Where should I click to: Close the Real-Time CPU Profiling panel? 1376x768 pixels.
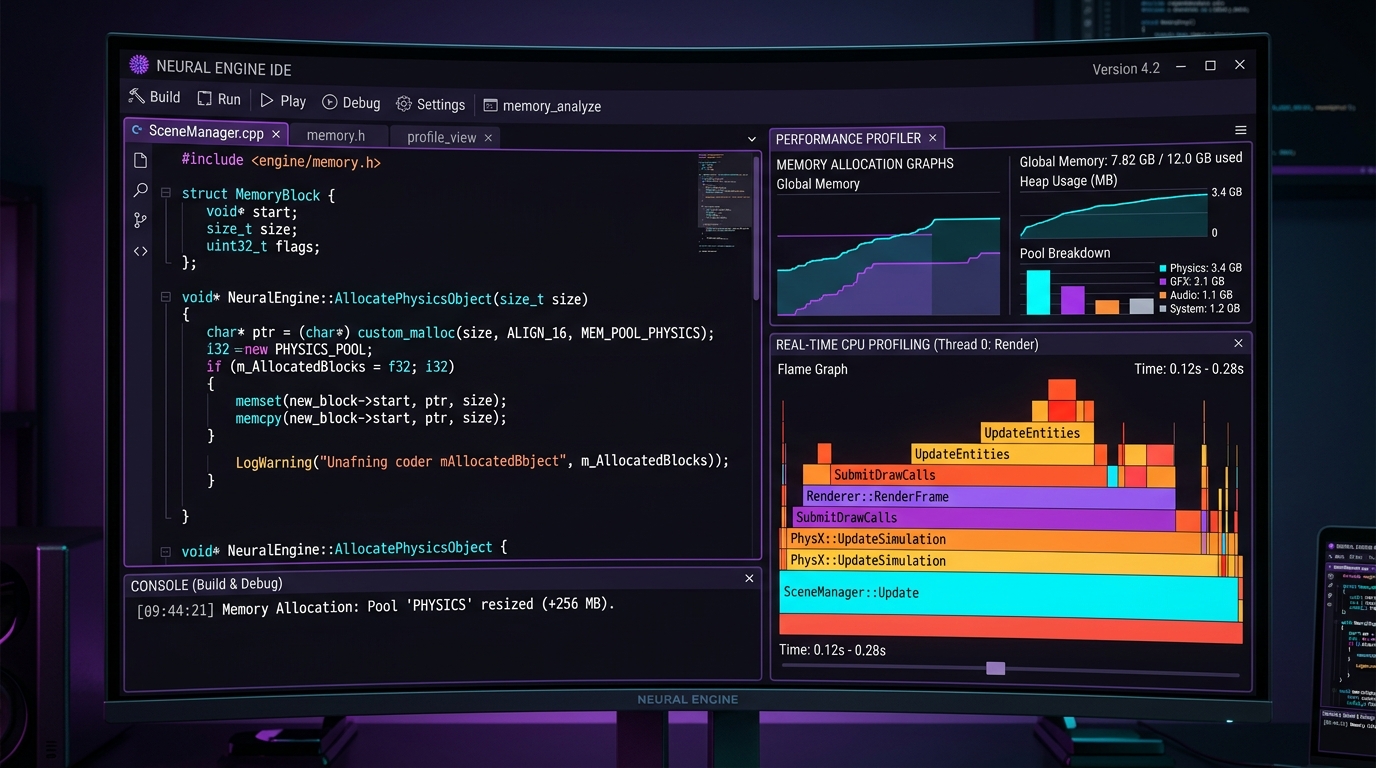coord(1238,343)
